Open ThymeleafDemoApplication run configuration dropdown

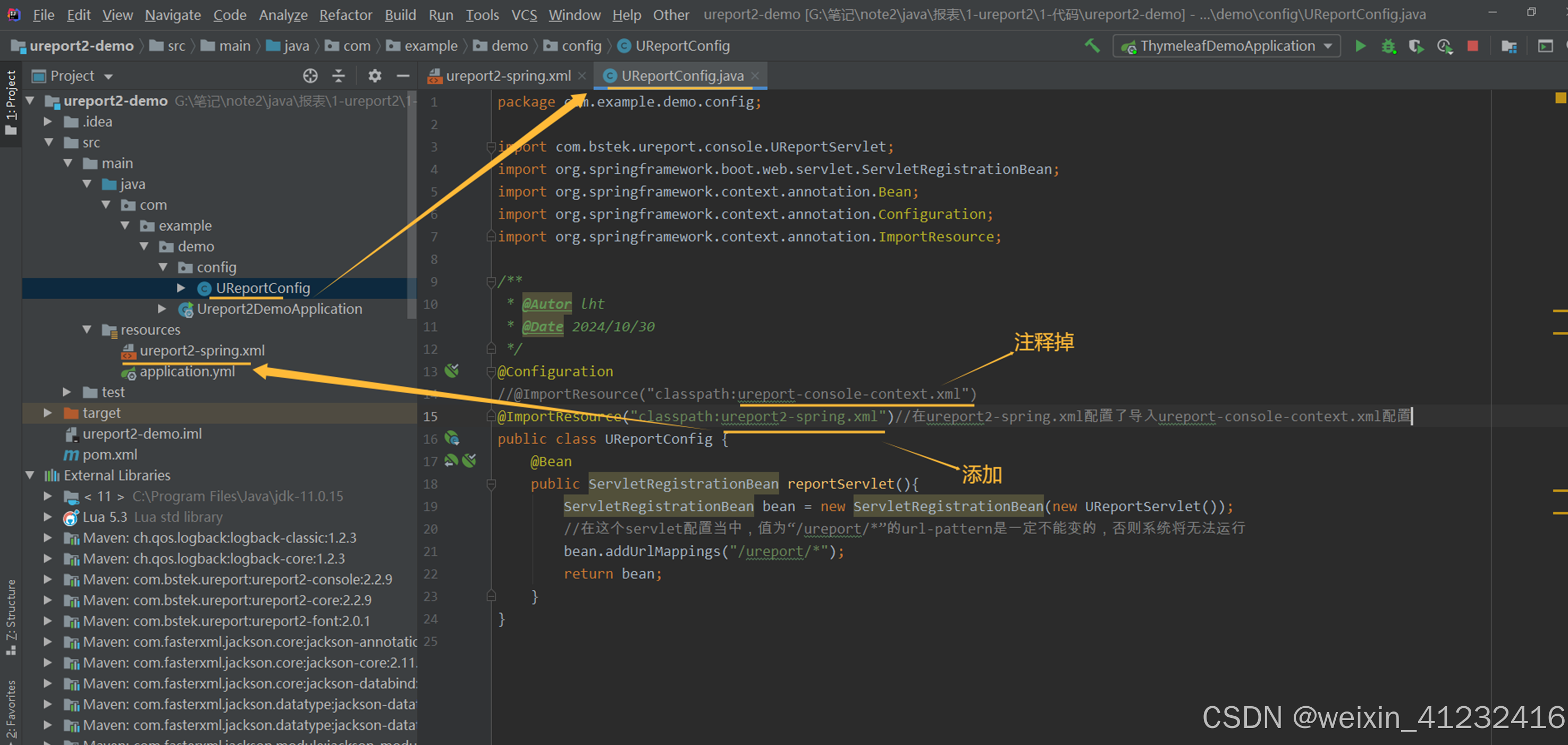[x=1227, y=46]
